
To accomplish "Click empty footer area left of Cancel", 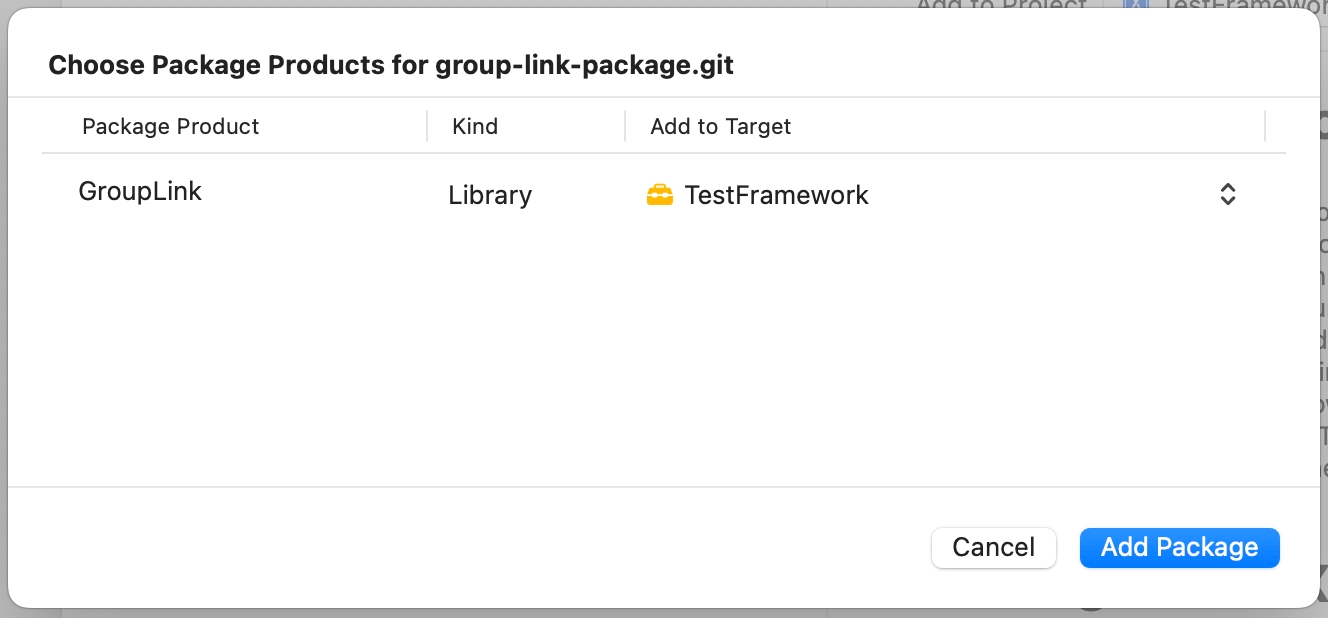I will pos(450,548).
